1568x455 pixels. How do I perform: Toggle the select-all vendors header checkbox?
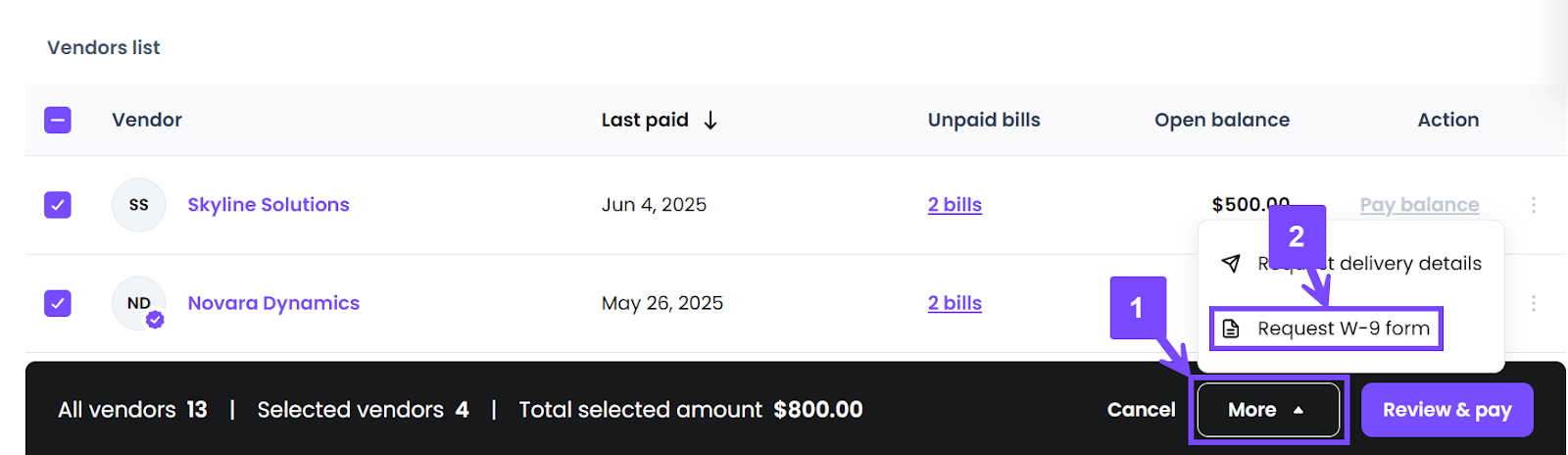58,120
